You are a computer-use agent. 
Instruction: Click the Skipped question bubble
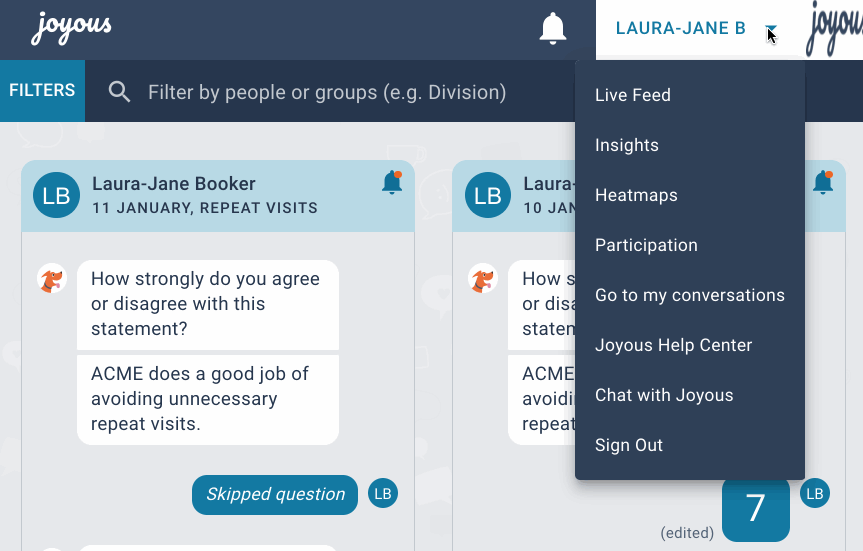[x=275, y=494]
